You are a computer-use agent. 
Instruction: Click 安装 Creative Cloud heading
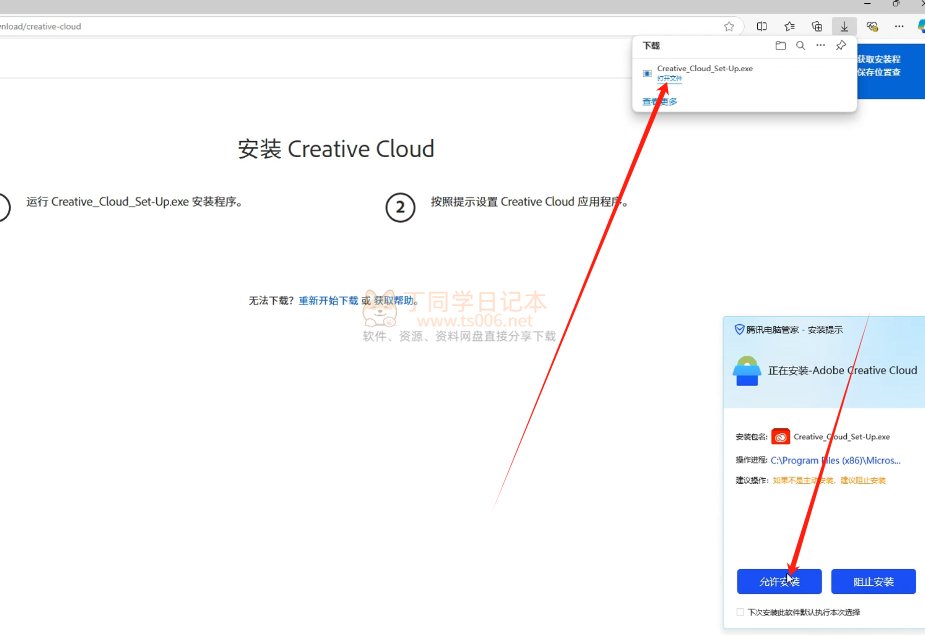click(336, 149)
